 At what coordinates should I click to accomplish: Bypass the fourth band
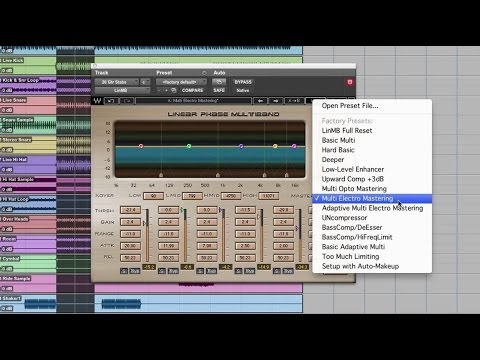250,271
